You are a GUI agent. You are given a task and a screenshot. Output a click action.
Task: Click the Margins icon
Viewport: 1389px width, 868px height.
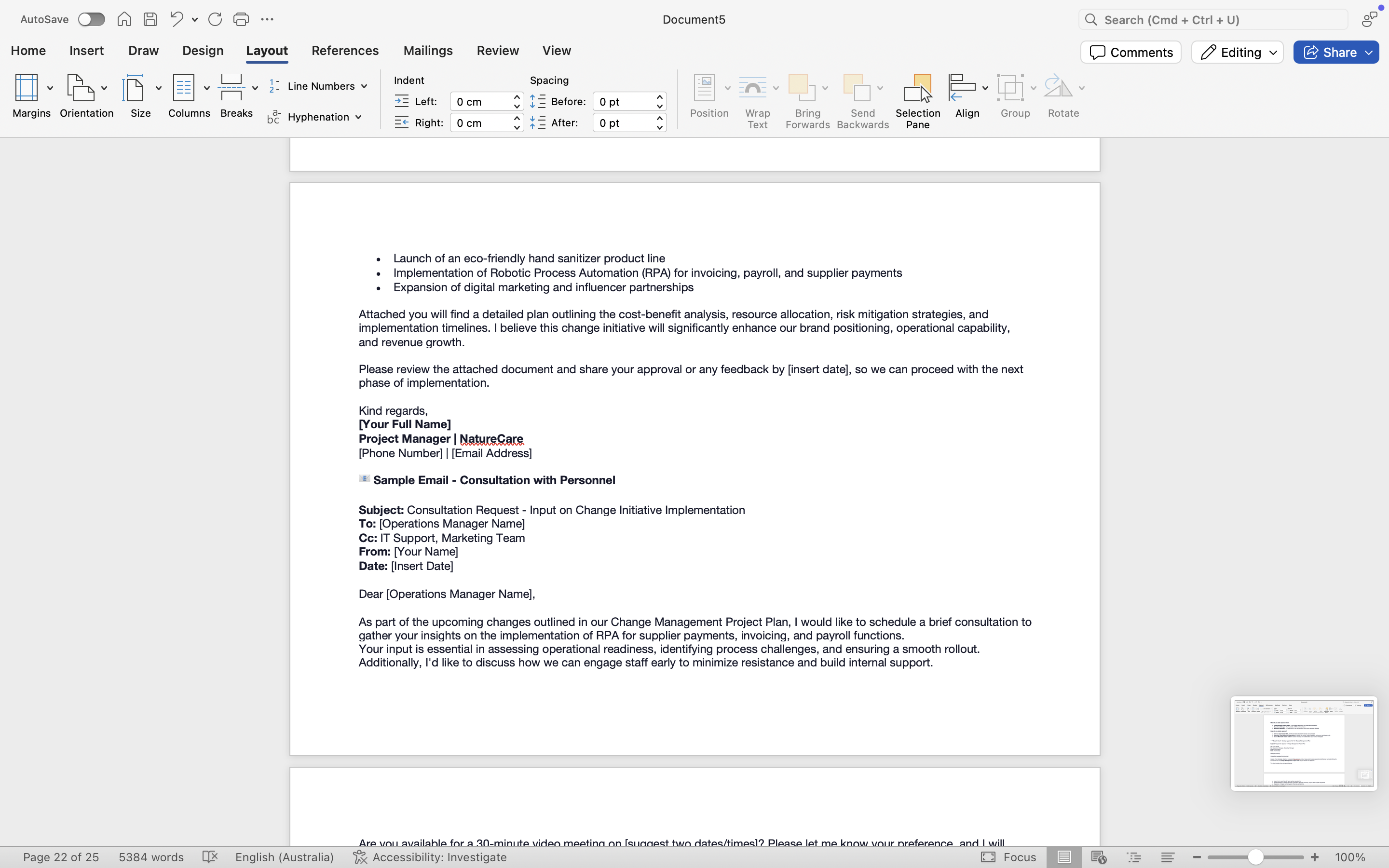(27, 88)
